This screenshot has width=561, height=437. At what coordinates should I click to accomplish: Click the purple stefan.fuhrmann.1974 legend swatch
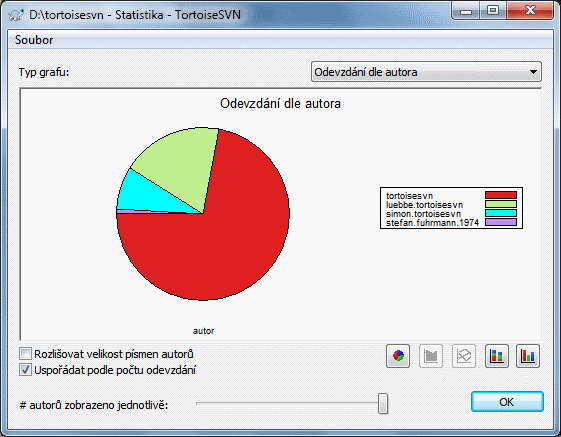(x=501, y=222)
